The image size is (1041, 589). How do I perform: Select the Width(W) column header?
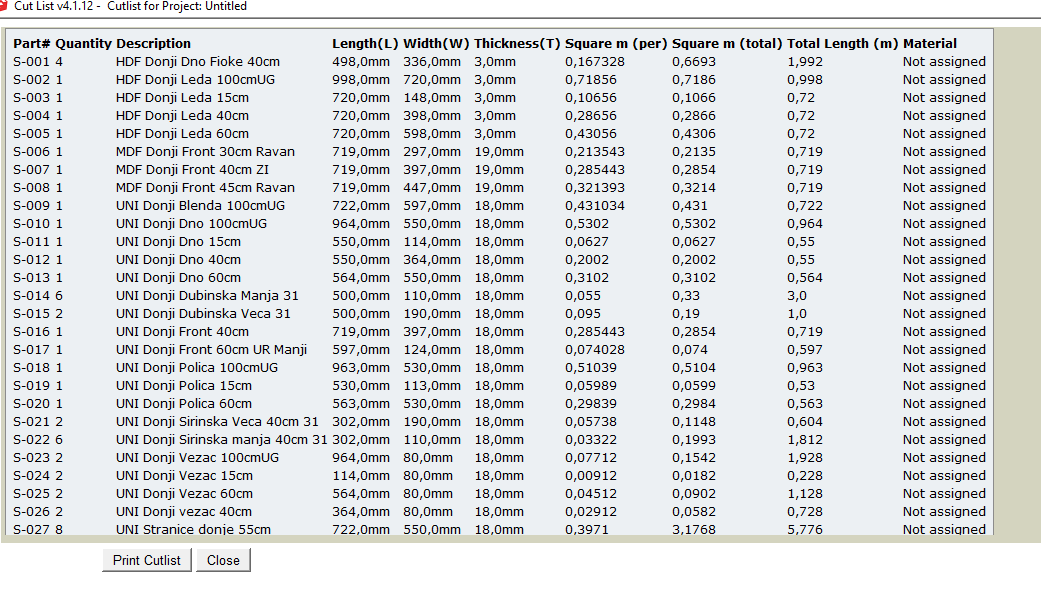pos(436,43)
